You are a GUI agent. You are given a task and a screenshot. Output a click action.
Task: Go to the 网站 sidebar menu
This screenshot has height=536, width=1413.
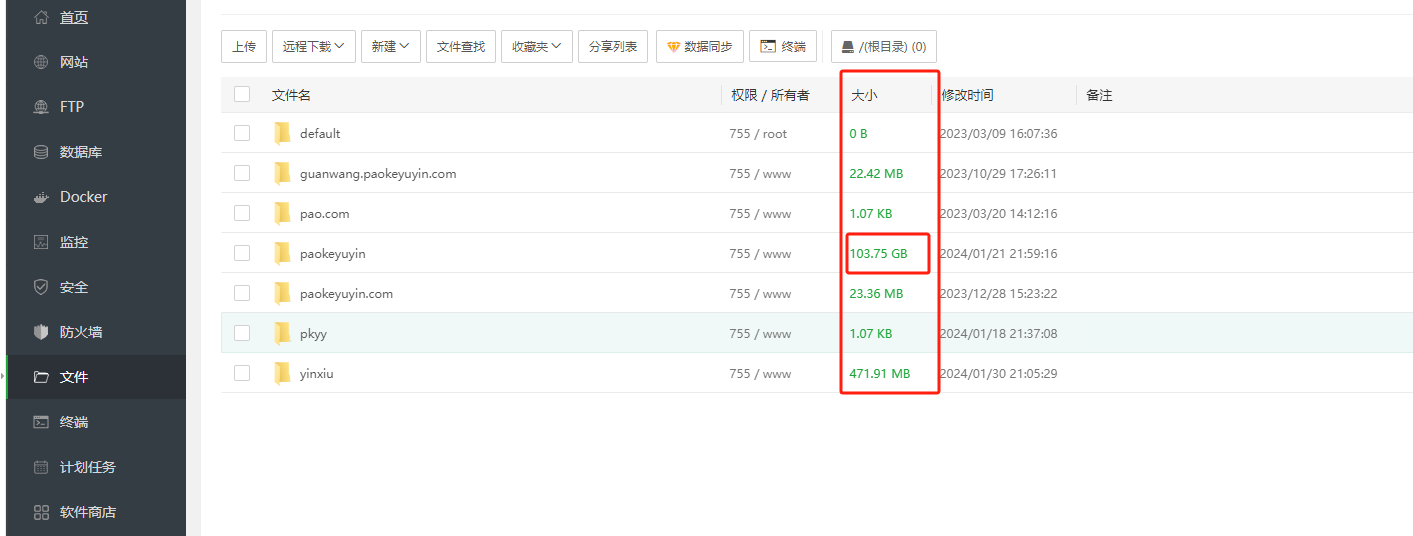(x=73, y=62)
